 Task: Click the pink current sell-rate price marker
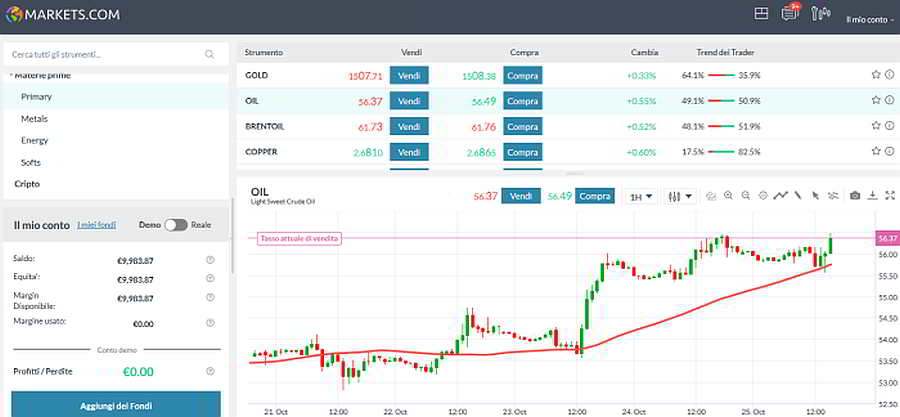(x=885, y=239)
